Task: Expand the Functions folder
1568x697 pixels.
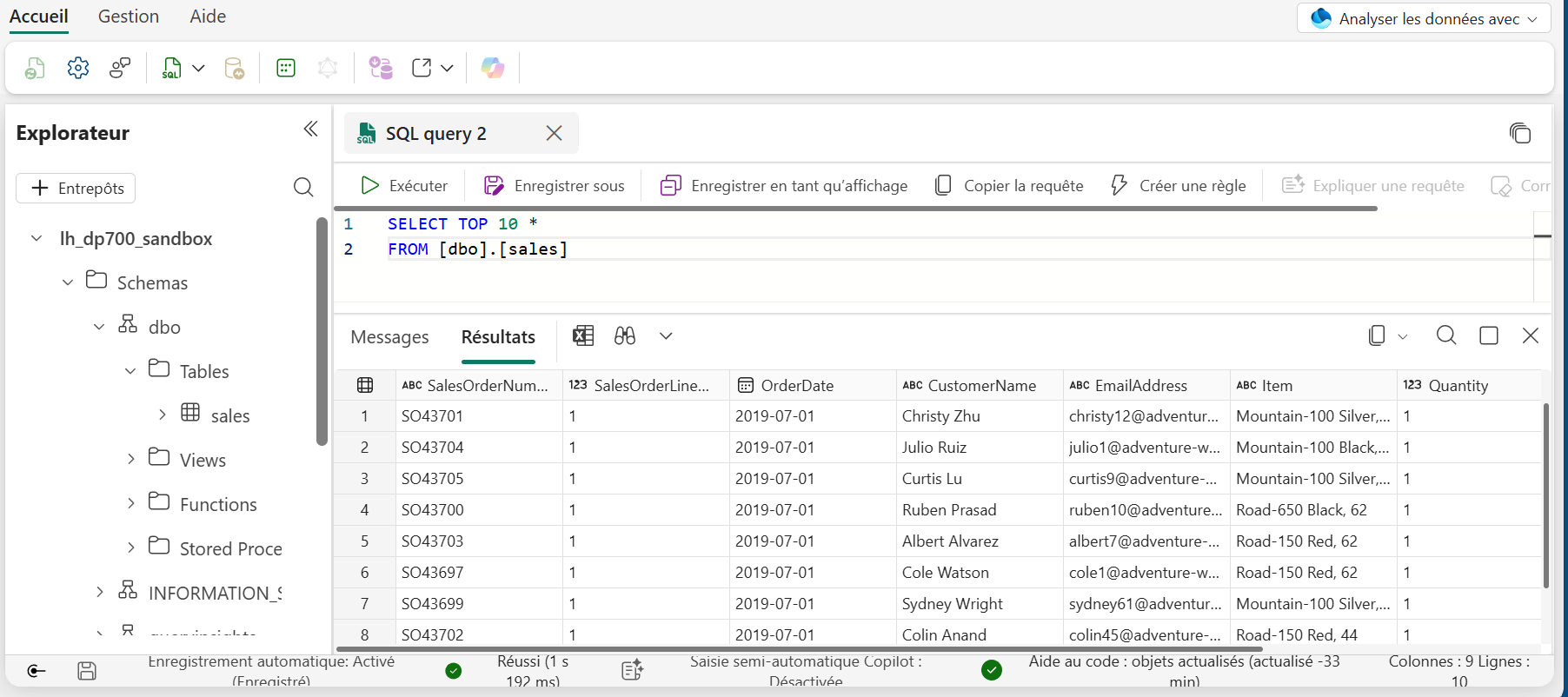Action: pyautogui.click(x=131, y=503)
